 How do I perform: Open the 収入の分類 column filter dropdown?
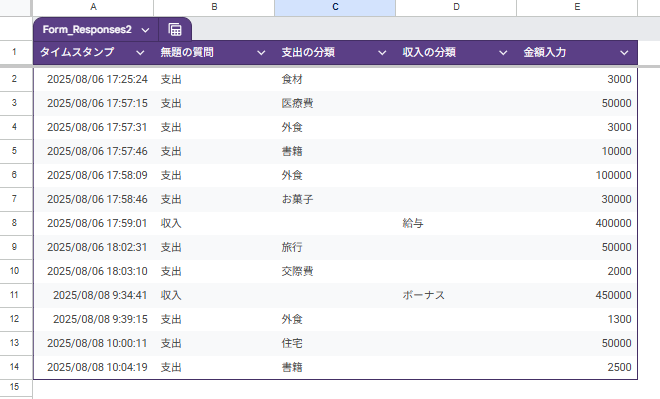tap(503, 53)
